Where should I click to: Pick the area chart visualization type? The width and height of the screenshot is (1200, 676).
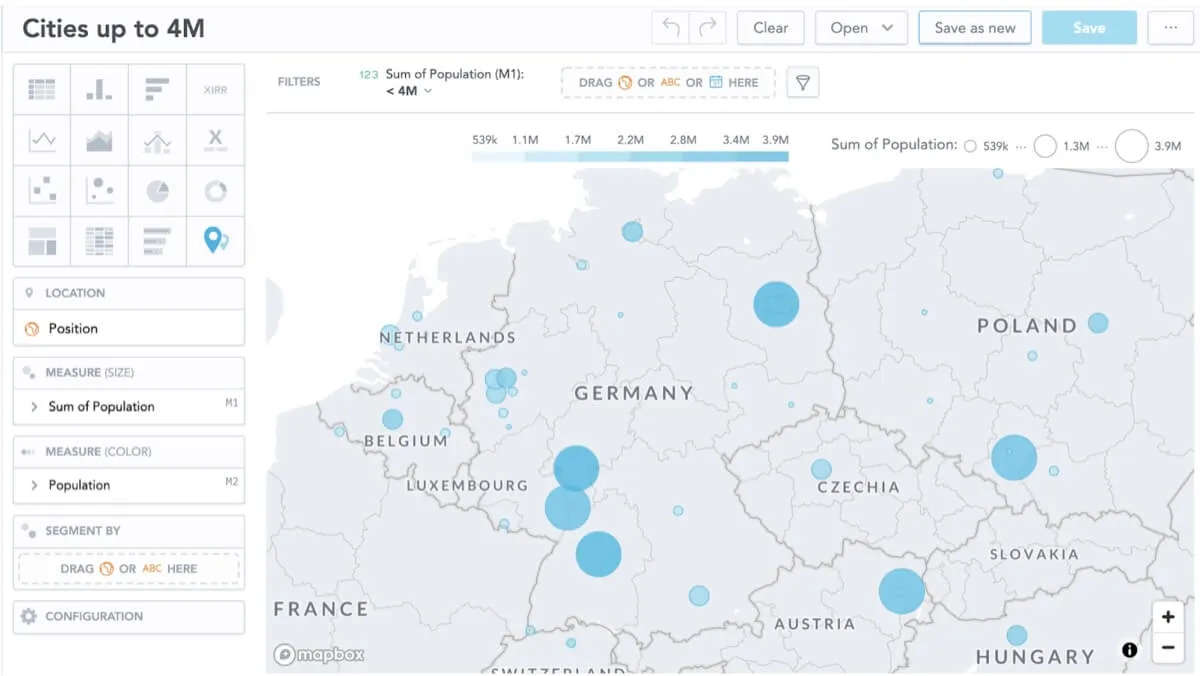pyautogui.click(x=99, y=140)
